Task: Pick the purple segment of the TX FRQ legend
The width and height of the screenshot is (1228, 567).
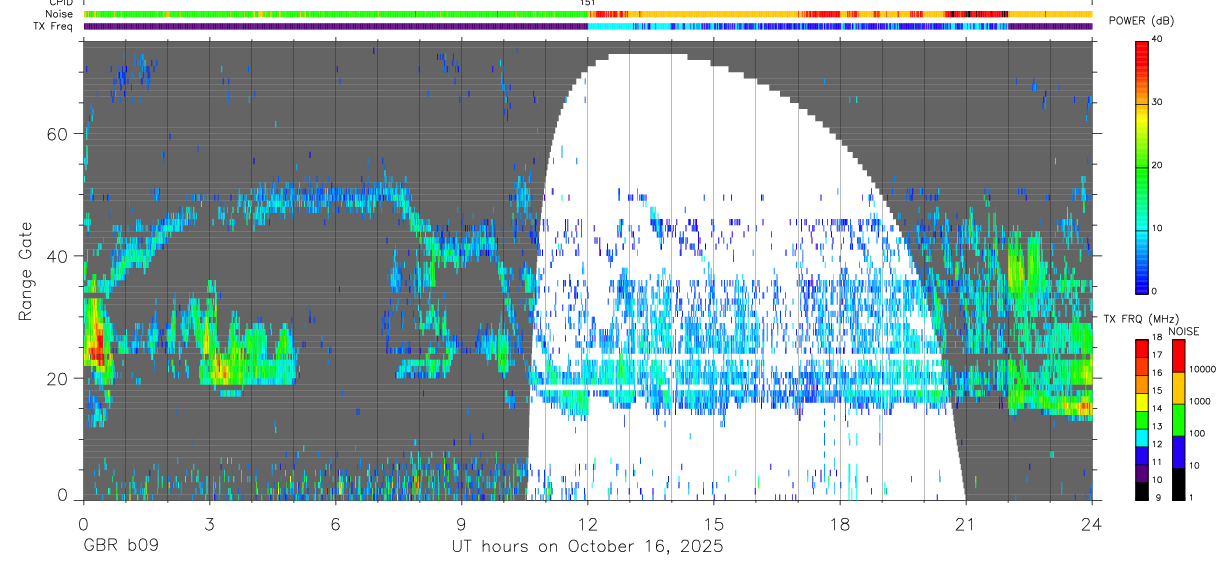Action: coord(1142,474)
